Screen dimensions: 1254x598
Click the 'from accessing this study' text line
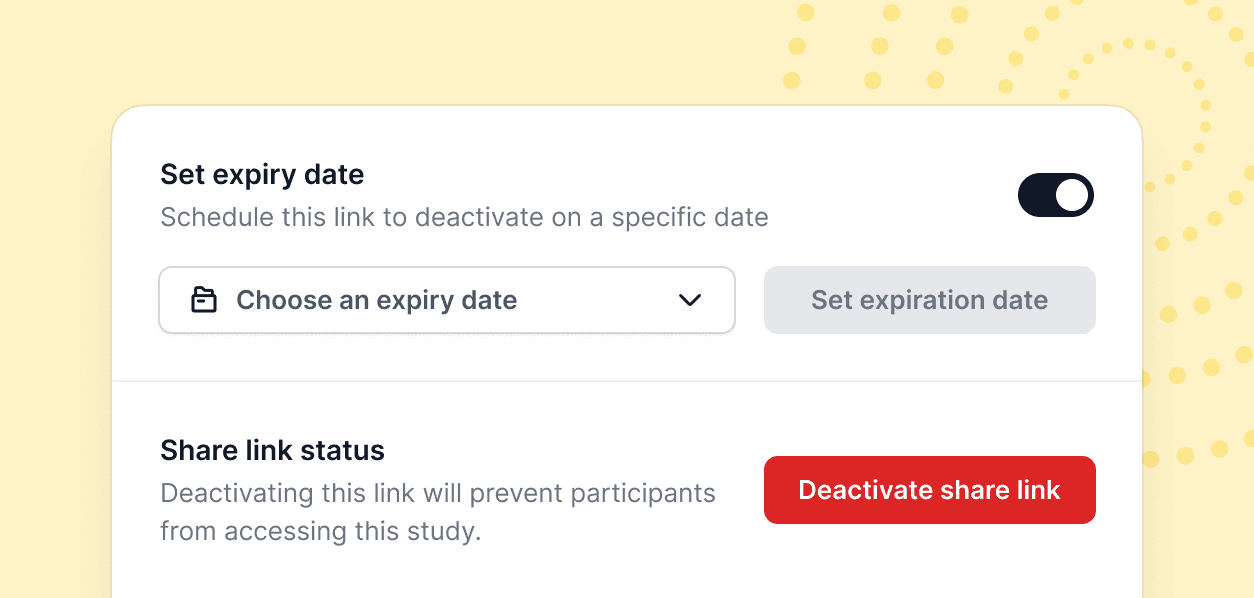(321, 531)
